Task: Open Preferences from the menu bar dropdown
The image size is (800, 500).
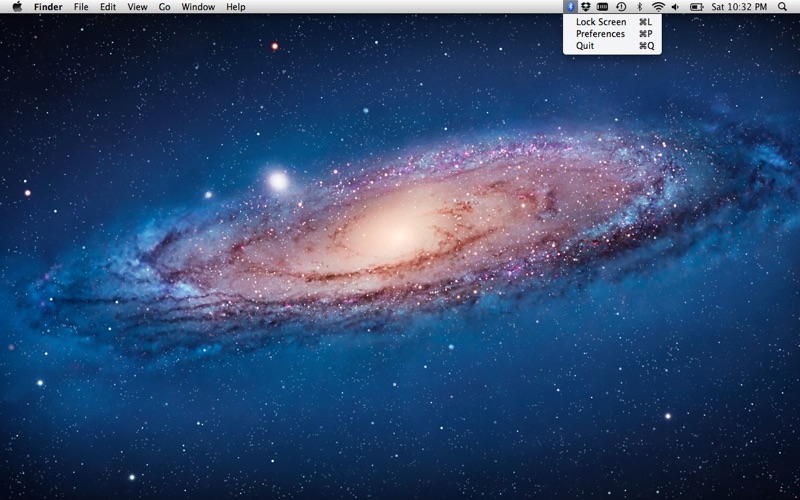Action: point(612,34)
